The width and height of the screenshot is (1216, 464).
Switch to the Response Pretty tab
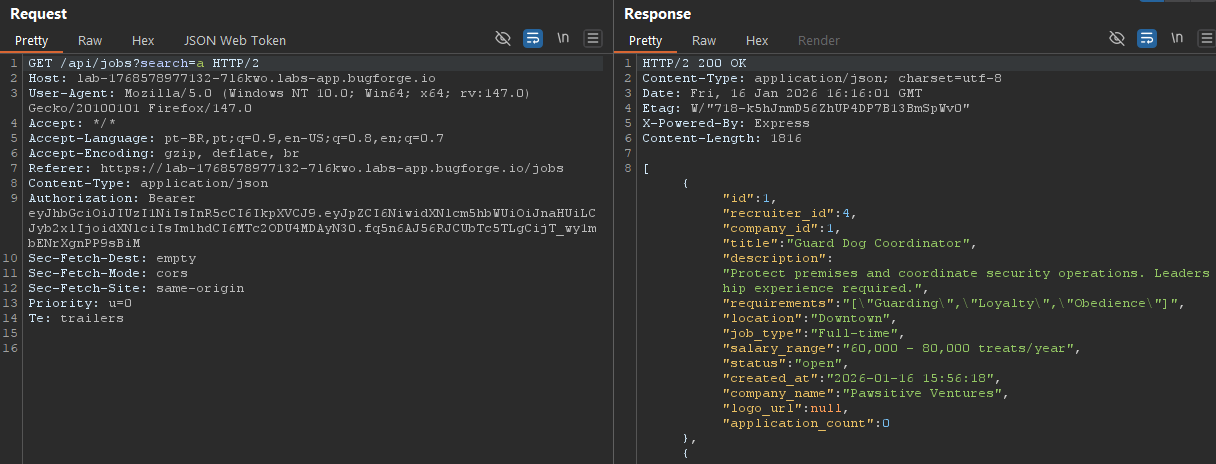(645, 41)
